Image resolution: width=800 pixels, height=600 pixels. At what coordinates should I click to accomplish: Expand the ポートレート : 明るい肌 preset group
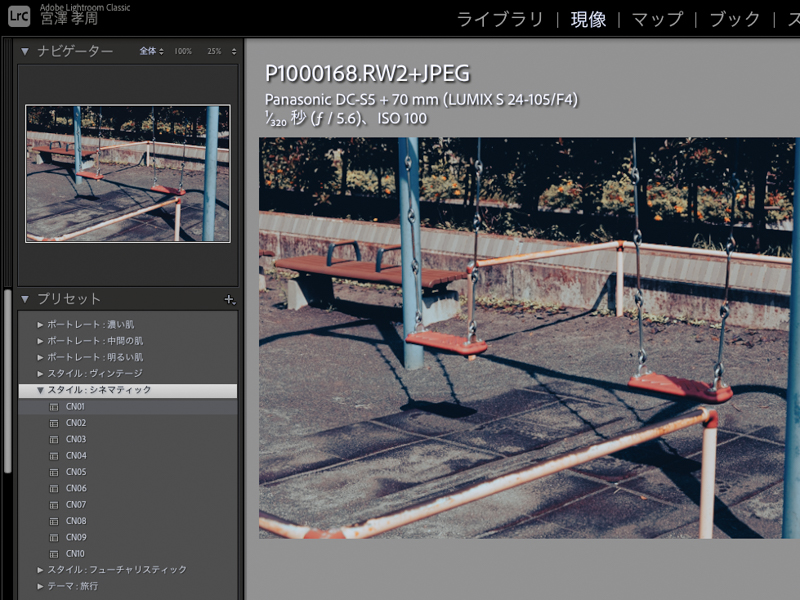[40, 357]
